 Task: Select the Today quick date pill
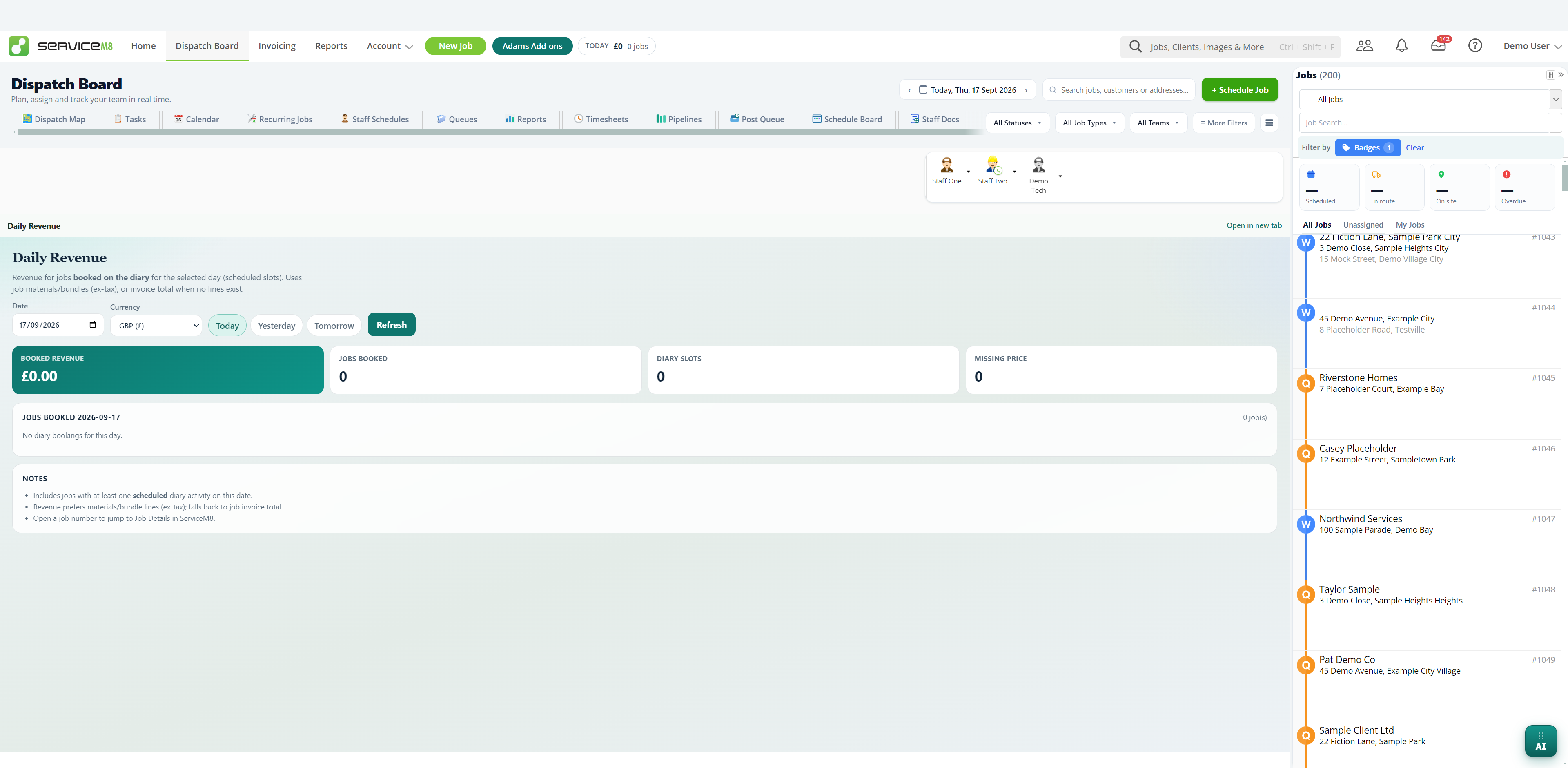[227, 326]
